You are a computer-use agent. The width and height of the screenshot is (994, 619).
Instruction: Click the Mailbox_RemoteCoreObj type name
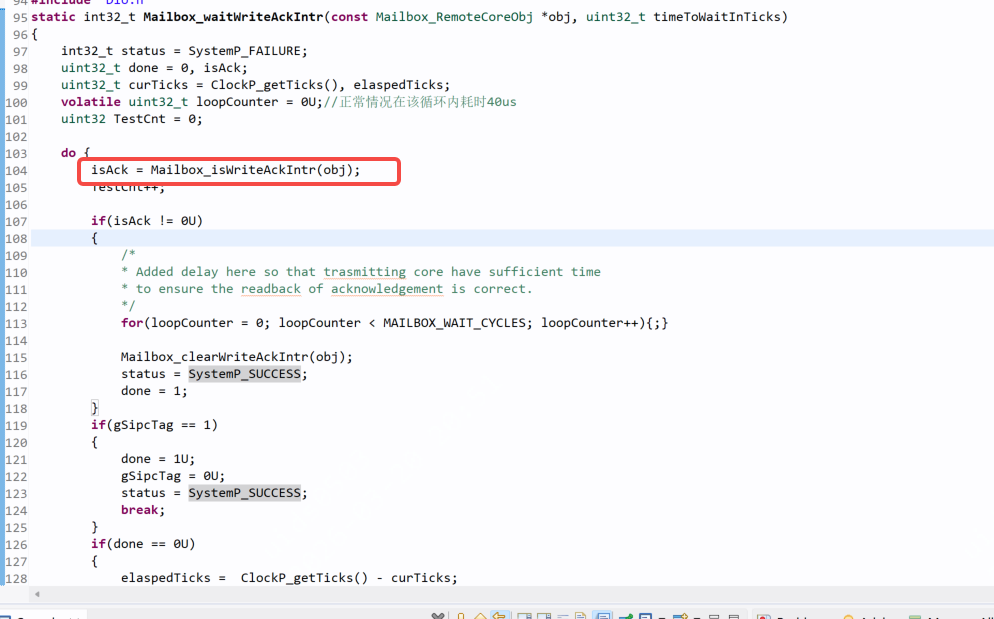[454, 17]
